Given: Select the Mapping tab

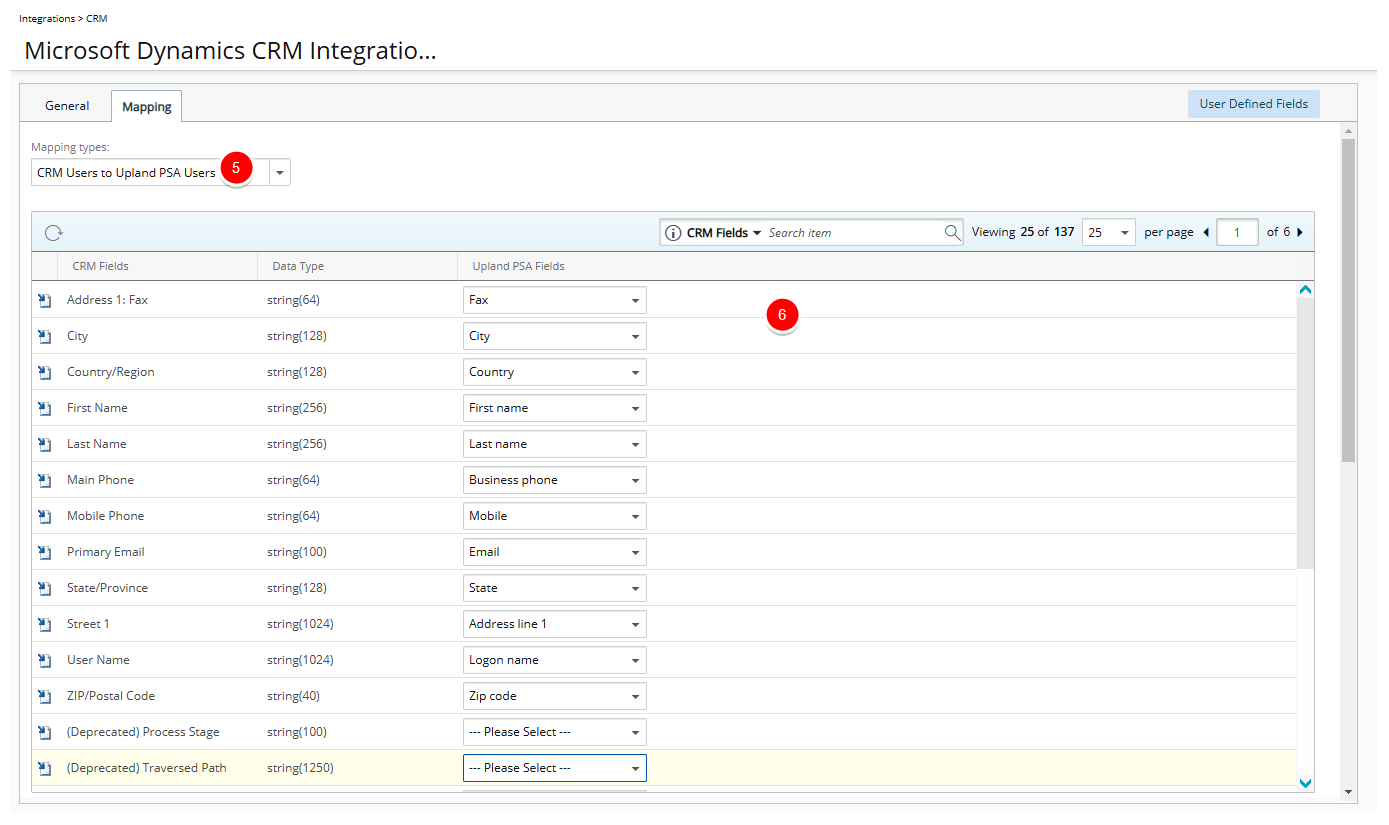Looking at the screenshot, I should [146, 106].
